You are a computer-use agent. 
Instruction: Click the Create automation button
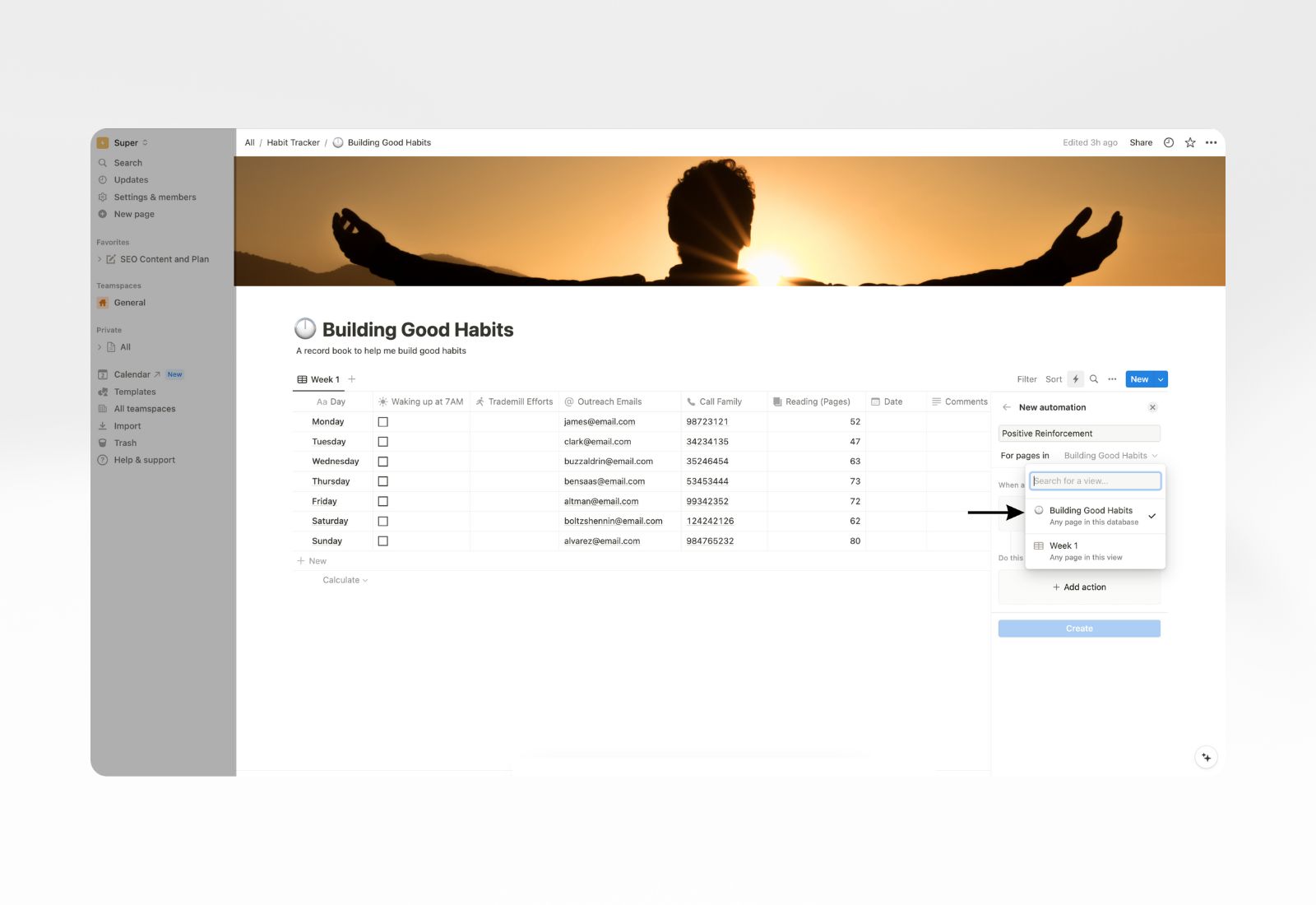pyautogui.click(x=1079, y=629)
